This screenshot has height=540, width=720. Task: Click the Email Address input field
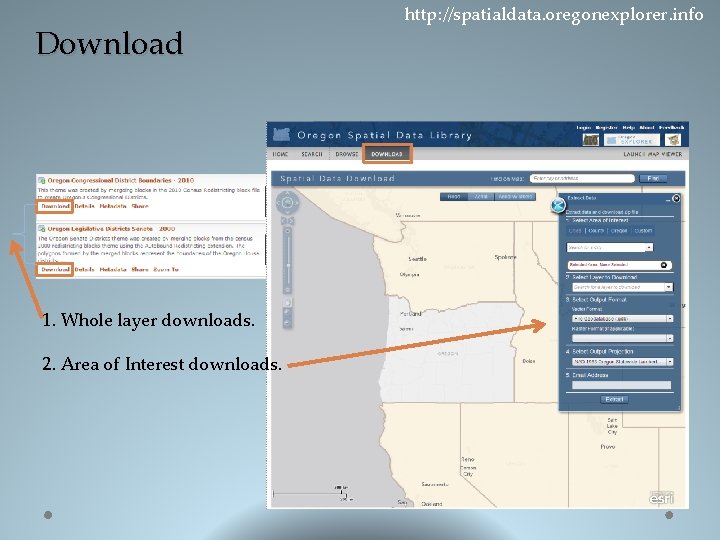pyautogui.click(x=621, y=385)
